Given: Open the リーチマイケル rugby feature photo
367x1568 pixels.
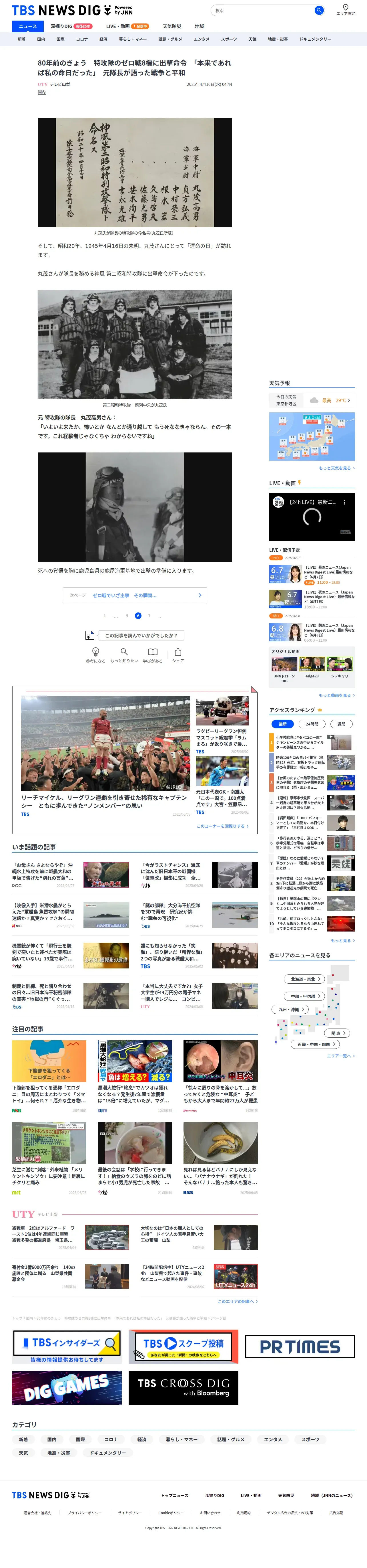Looking at the screenshot, I should tap(106, 743).
